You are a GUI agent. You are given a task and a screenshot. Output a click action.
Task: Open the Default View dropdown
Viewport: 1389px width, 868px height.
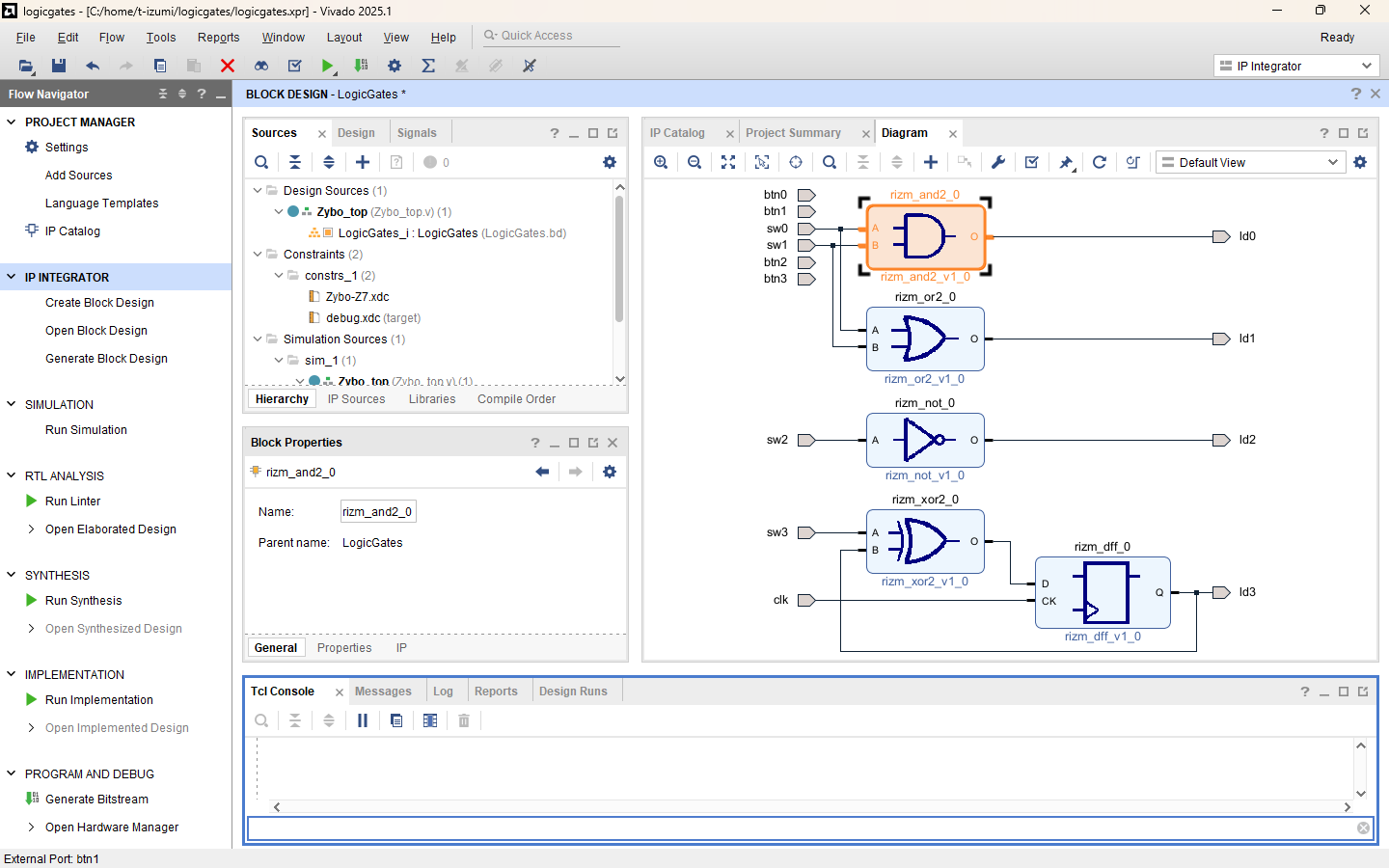[1250, 162]
